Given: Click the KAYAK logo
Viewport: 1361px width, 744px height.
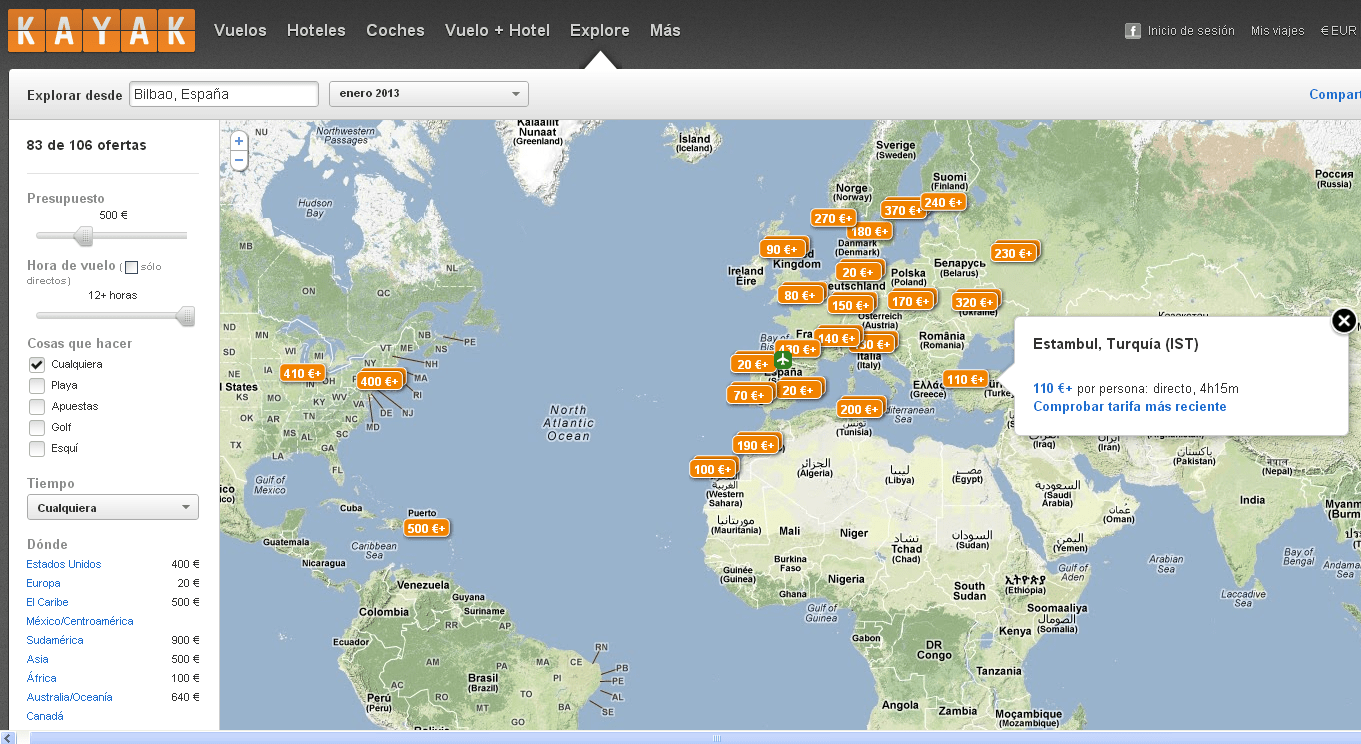Looking at the screenshot, I should (101, 30).
